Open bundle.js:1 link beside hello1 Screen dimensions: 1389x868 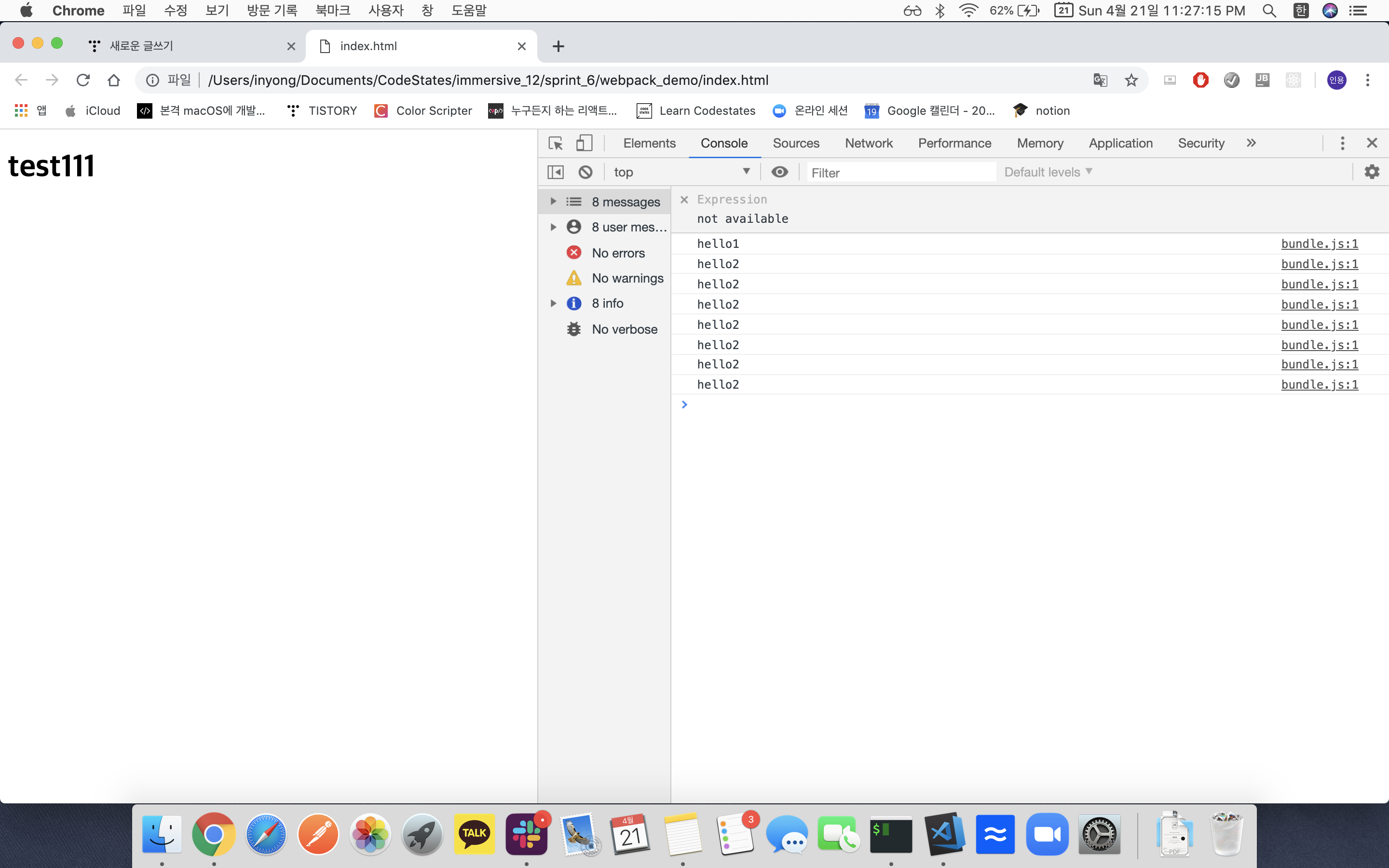[1319, 244]
